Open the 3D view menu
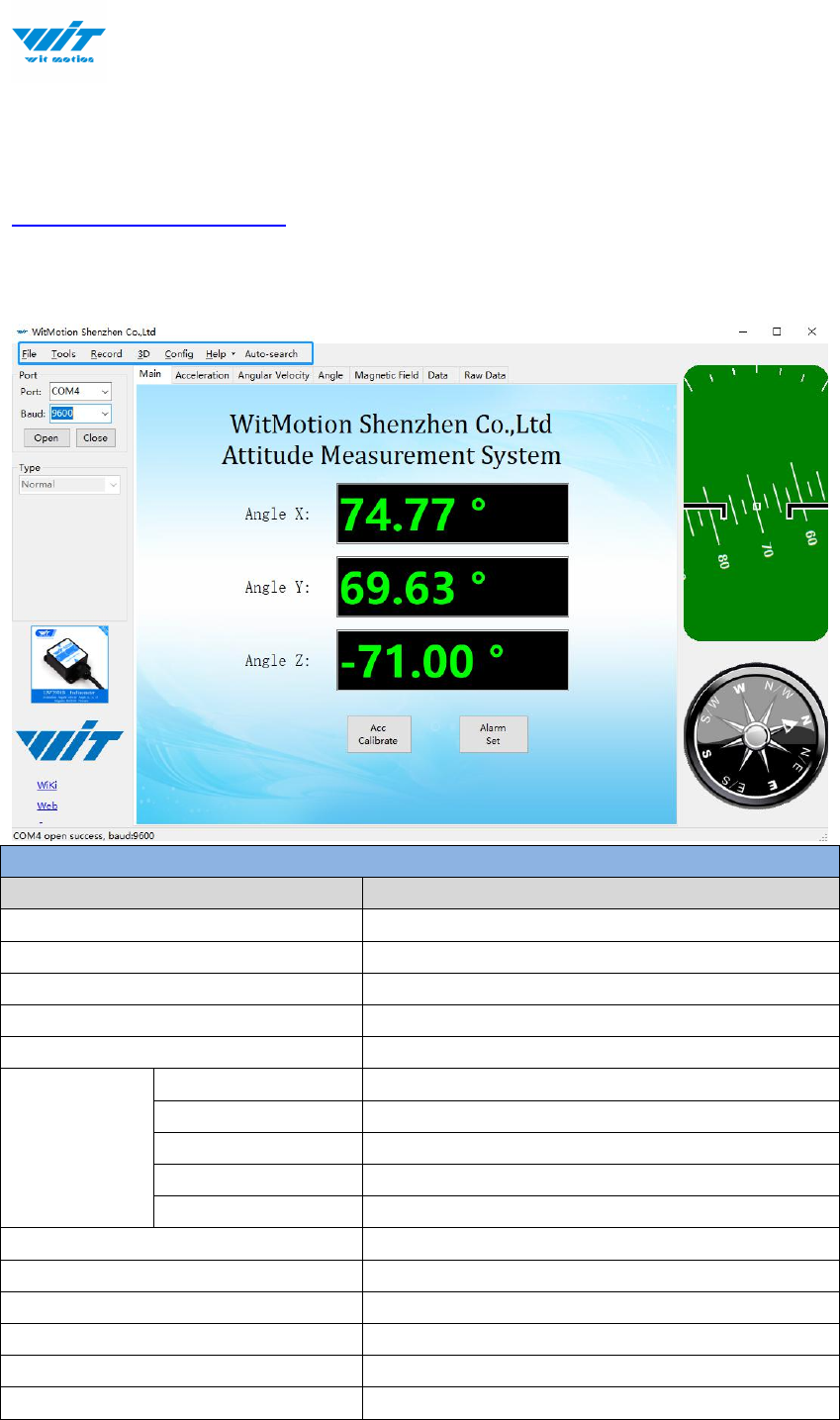The image size is (840, 1420). tap(143, 354)
